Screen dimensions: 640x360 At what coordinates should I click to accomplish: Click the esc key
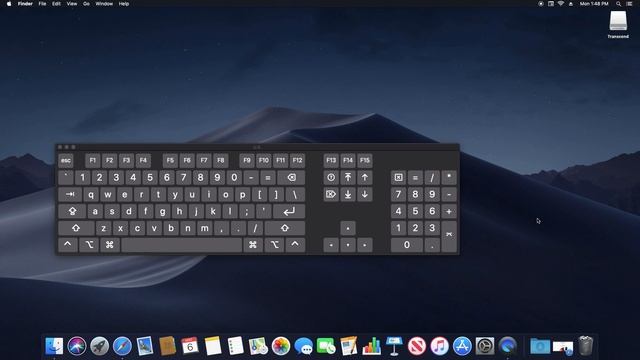66,160
